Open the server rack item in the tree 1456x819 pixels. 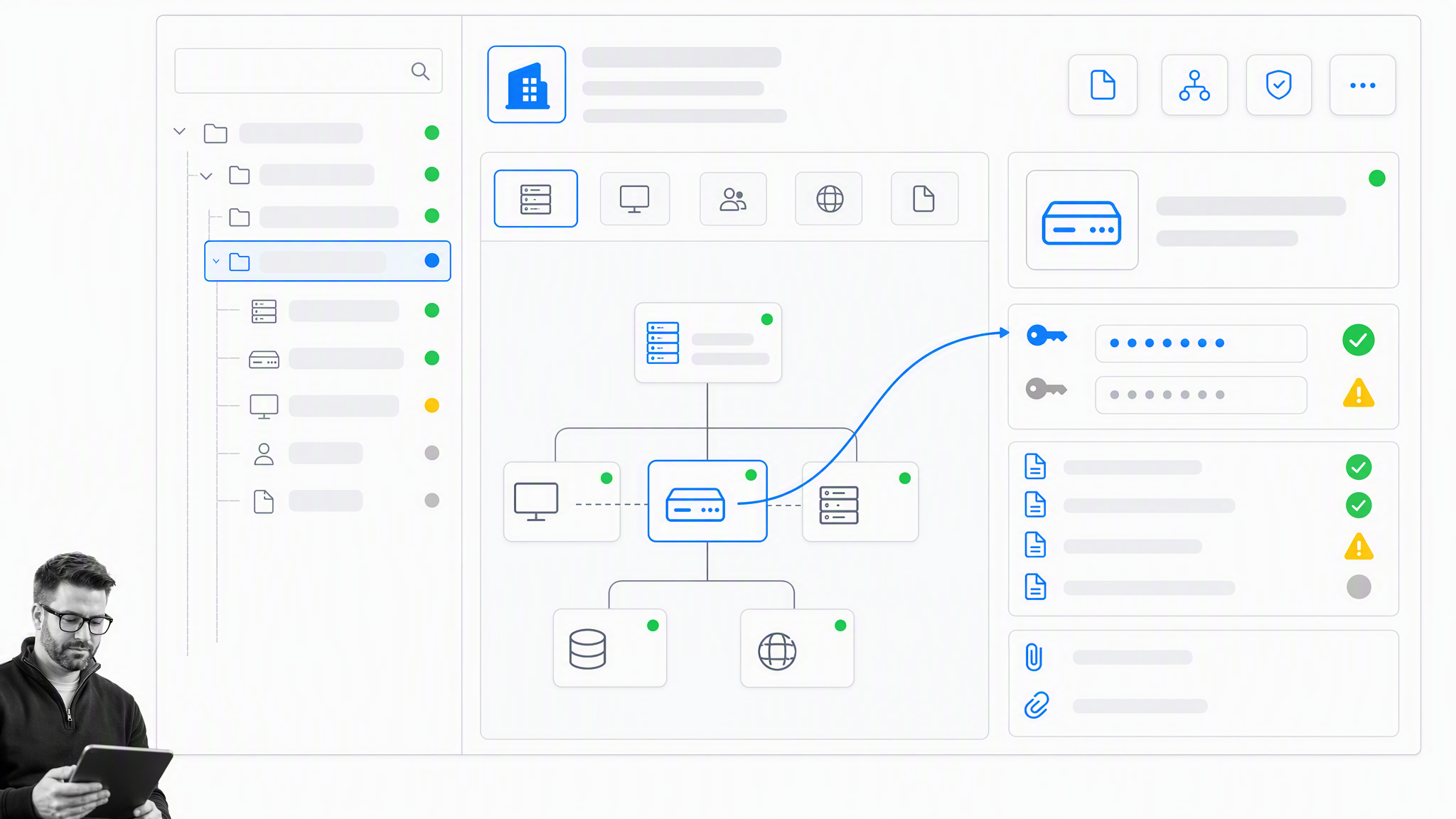coord(264,311)
